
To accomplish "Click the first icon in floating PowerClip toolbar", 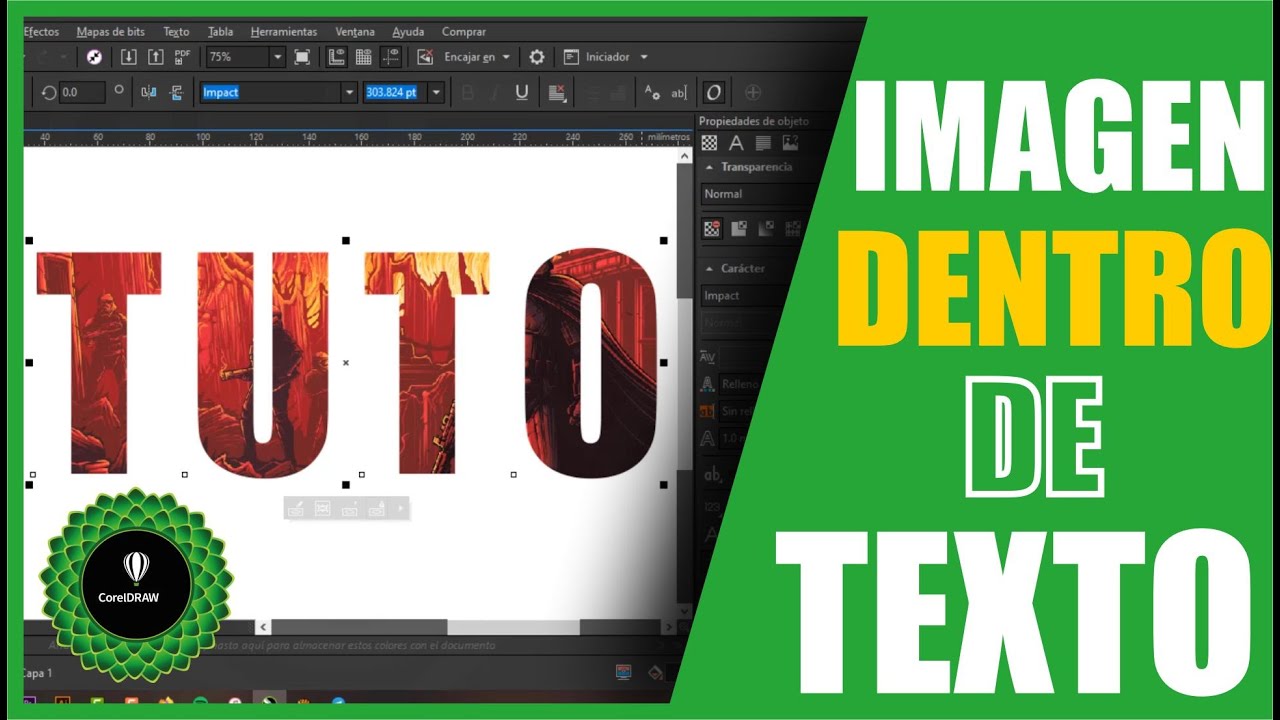I will 295,509.
